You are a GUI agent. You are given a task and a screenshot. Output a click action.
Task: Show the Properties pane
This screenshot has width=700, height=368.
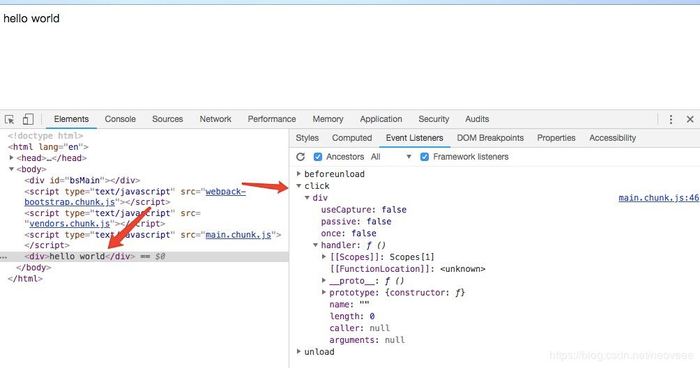click(556, 138)
